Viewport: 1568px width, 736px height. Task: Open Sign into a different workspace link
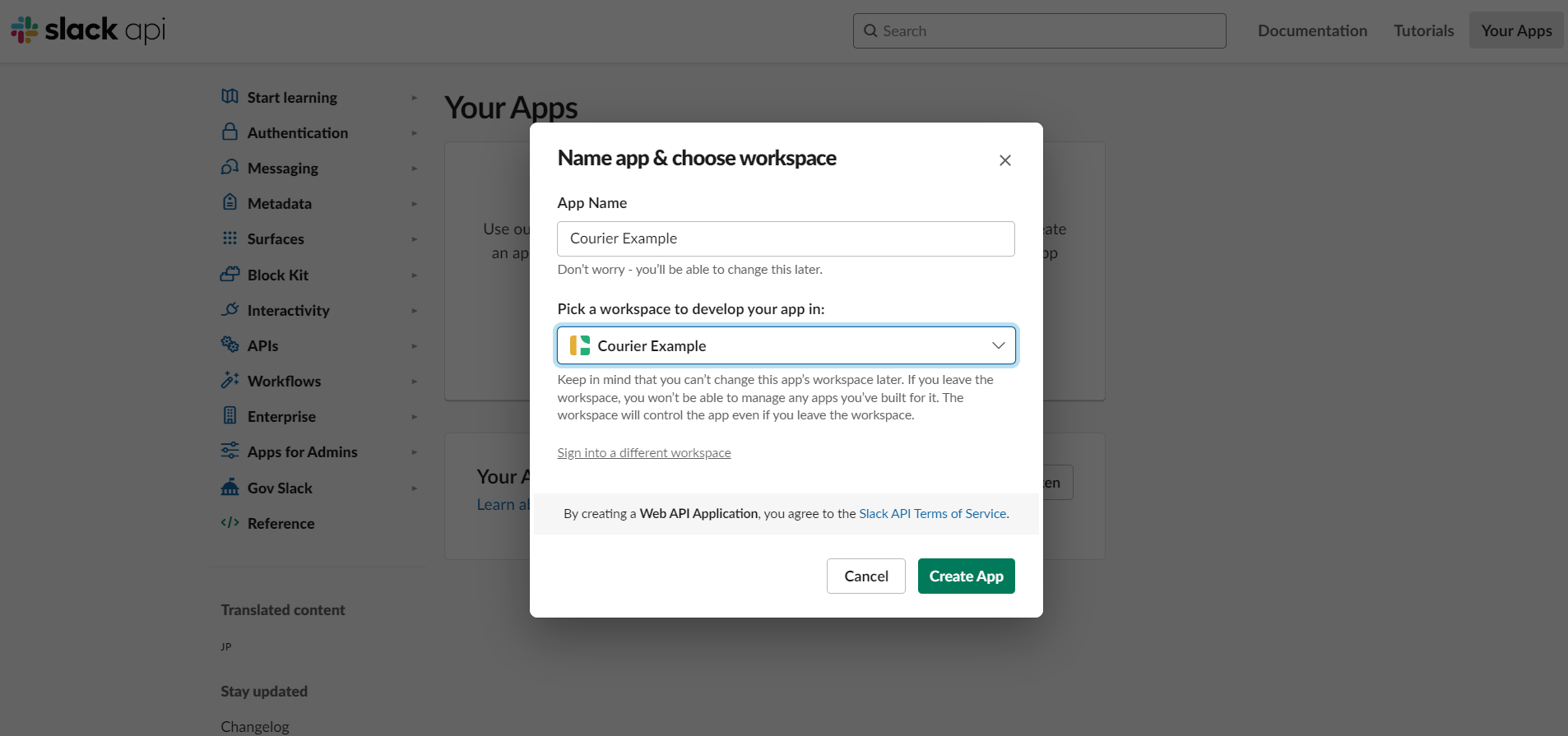click(x=644, y=453)
